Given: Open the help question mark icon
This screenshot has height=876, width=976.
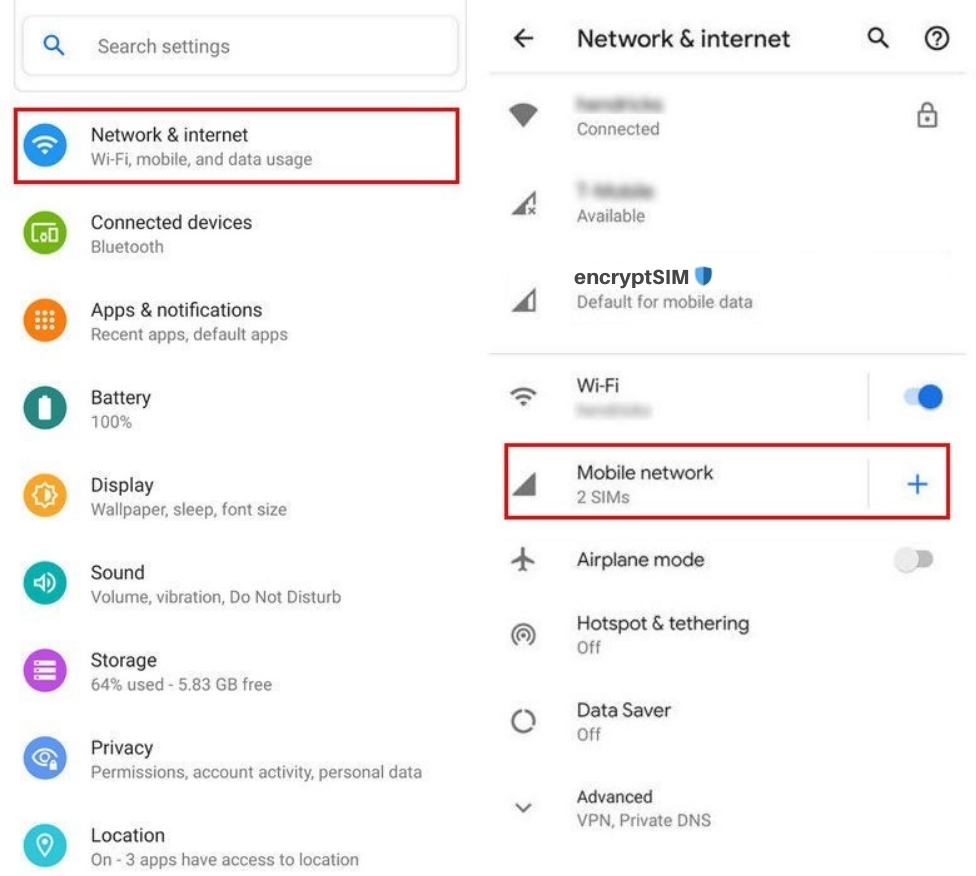Looking at the screenshot, I should [x=936, y=39].
